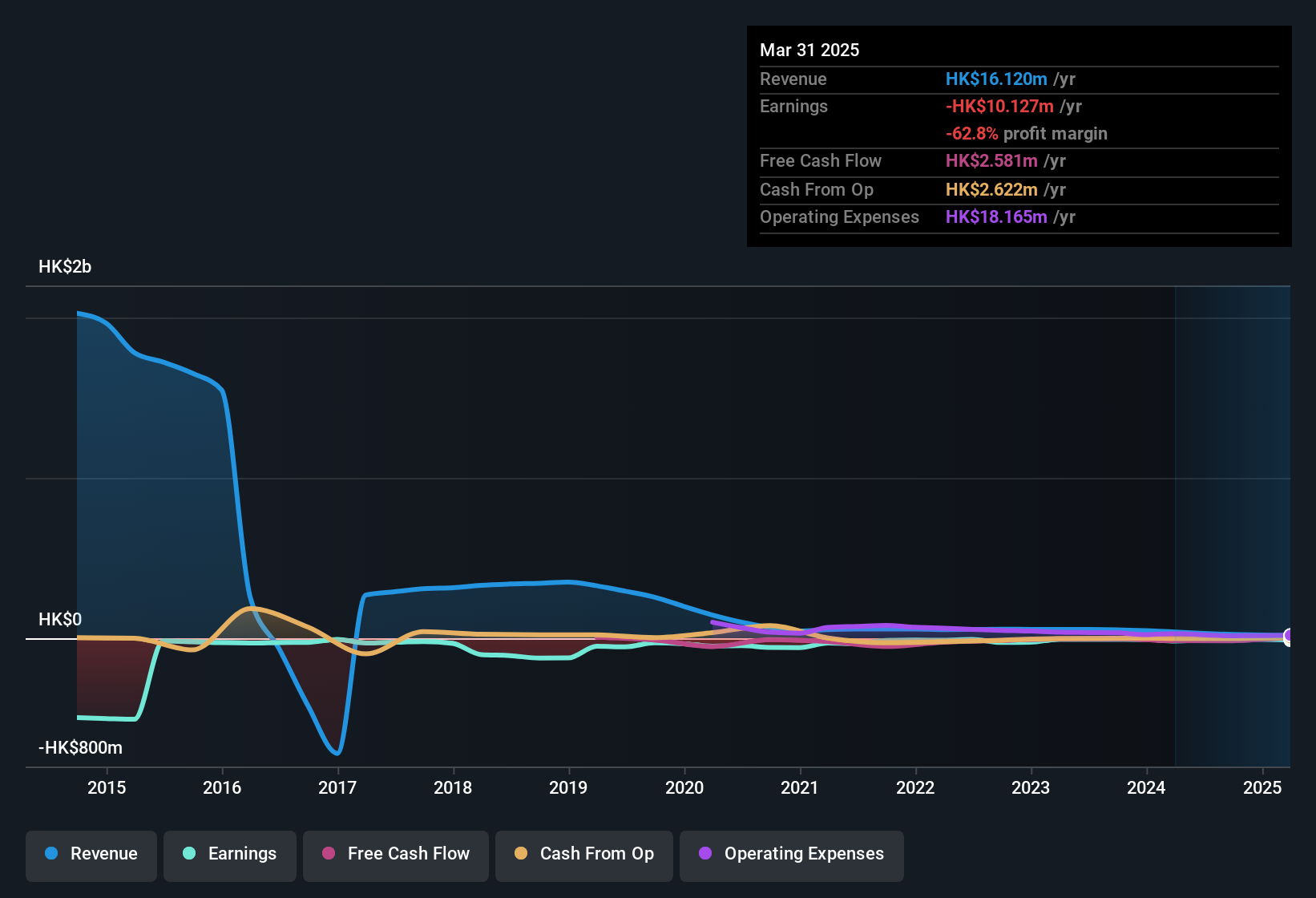1316x898 pixels.
Task: Click the -62.8% profit margin text
Action: coord(1027,134)
